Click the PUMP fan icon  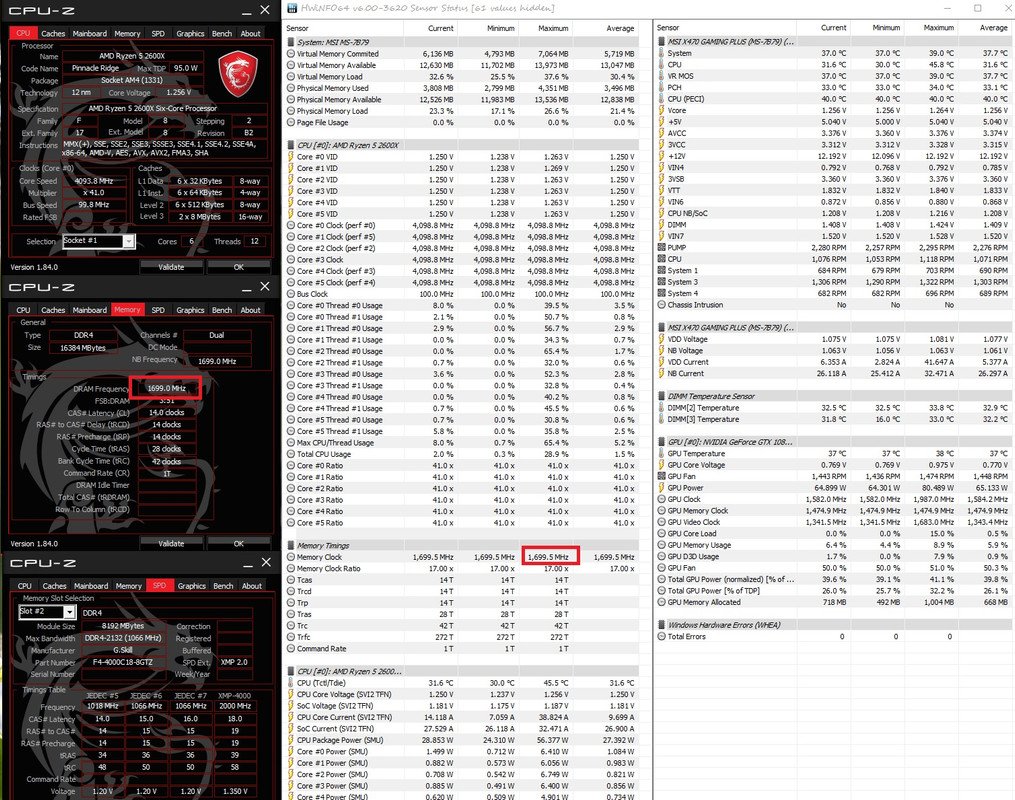click(x=662, y=247)
